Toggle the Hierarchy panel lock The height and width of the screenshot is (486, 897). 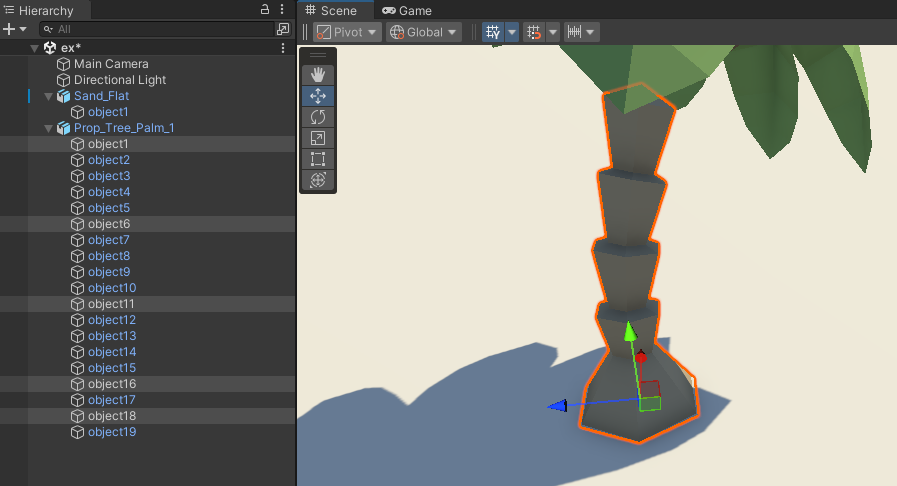coord(265,9)
